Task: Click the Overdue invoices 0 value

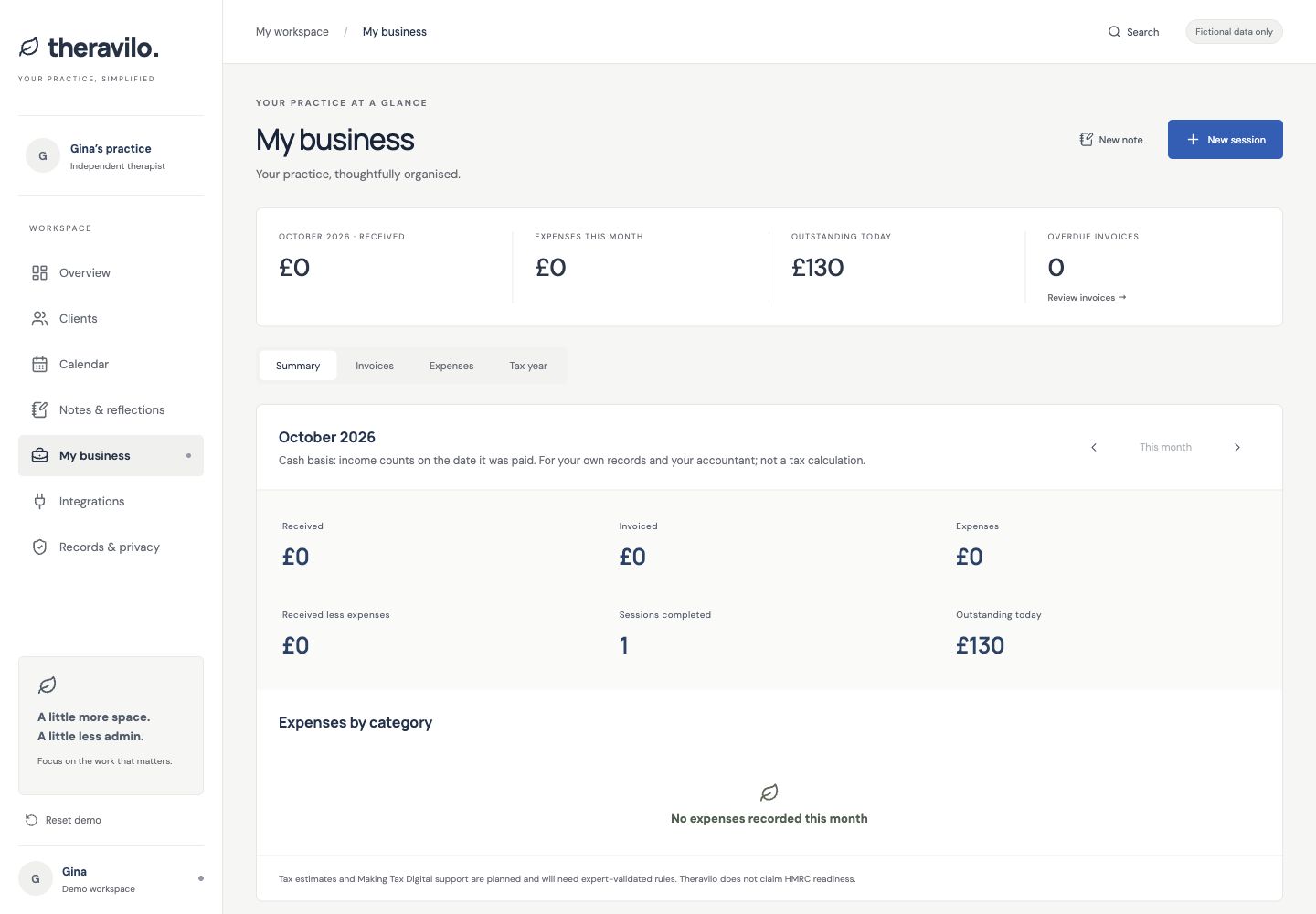Action: click(1056, 268)
